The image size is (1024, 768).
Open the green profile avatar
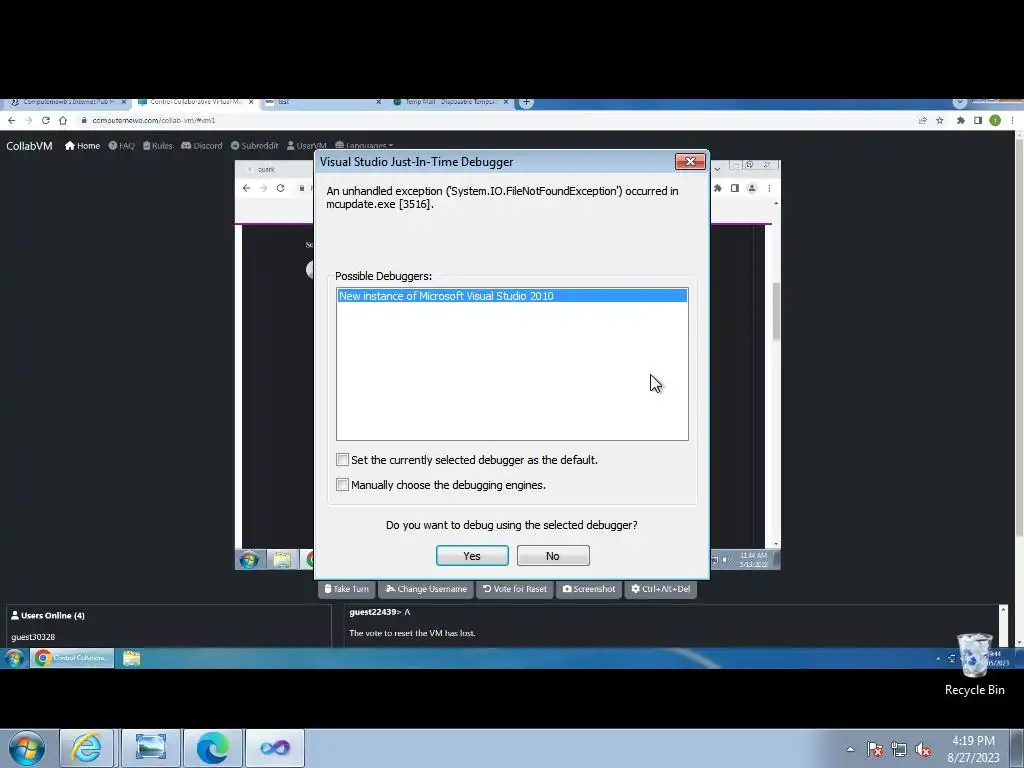point(995,120)
